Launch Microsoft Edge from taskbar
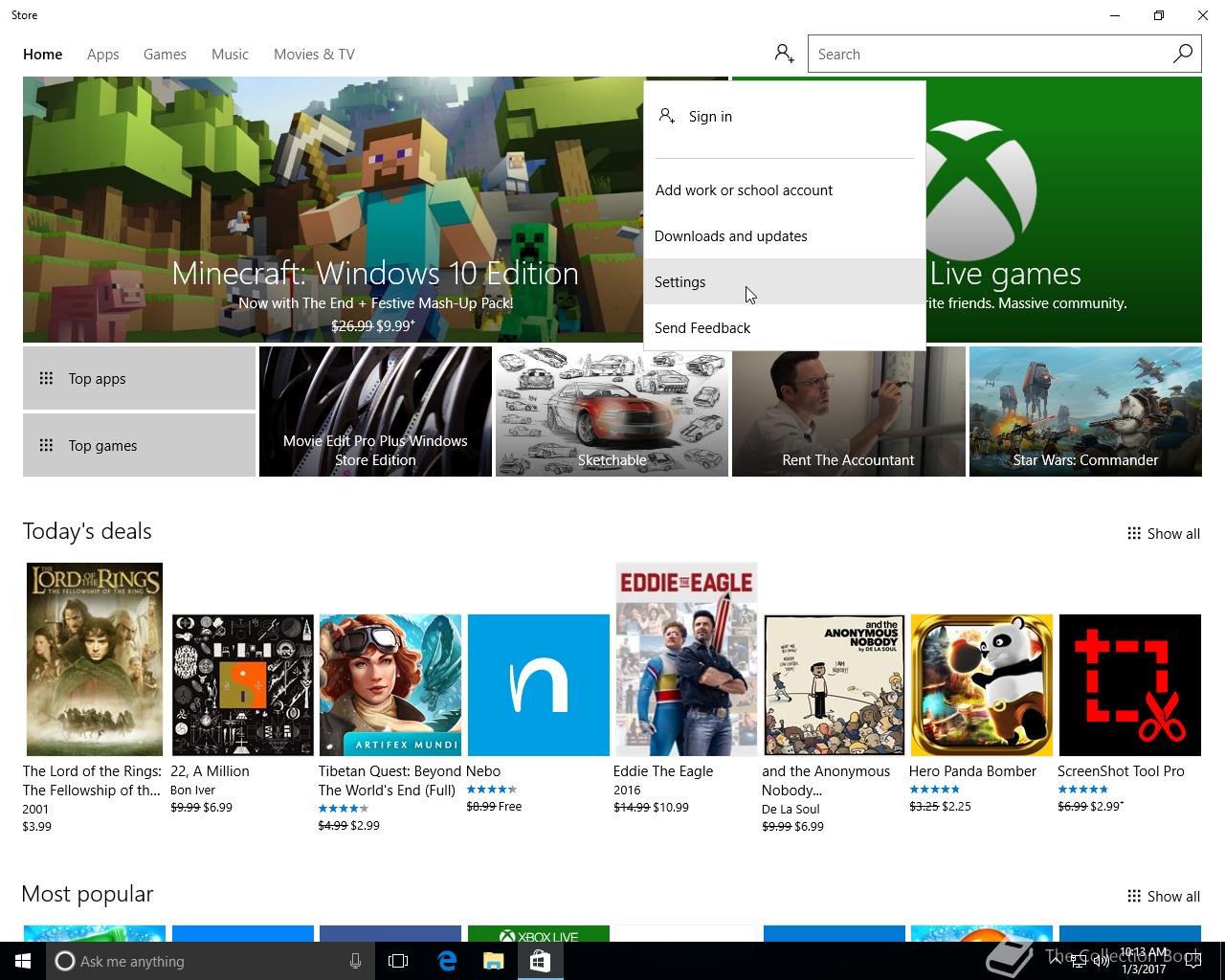 (447, 961)
